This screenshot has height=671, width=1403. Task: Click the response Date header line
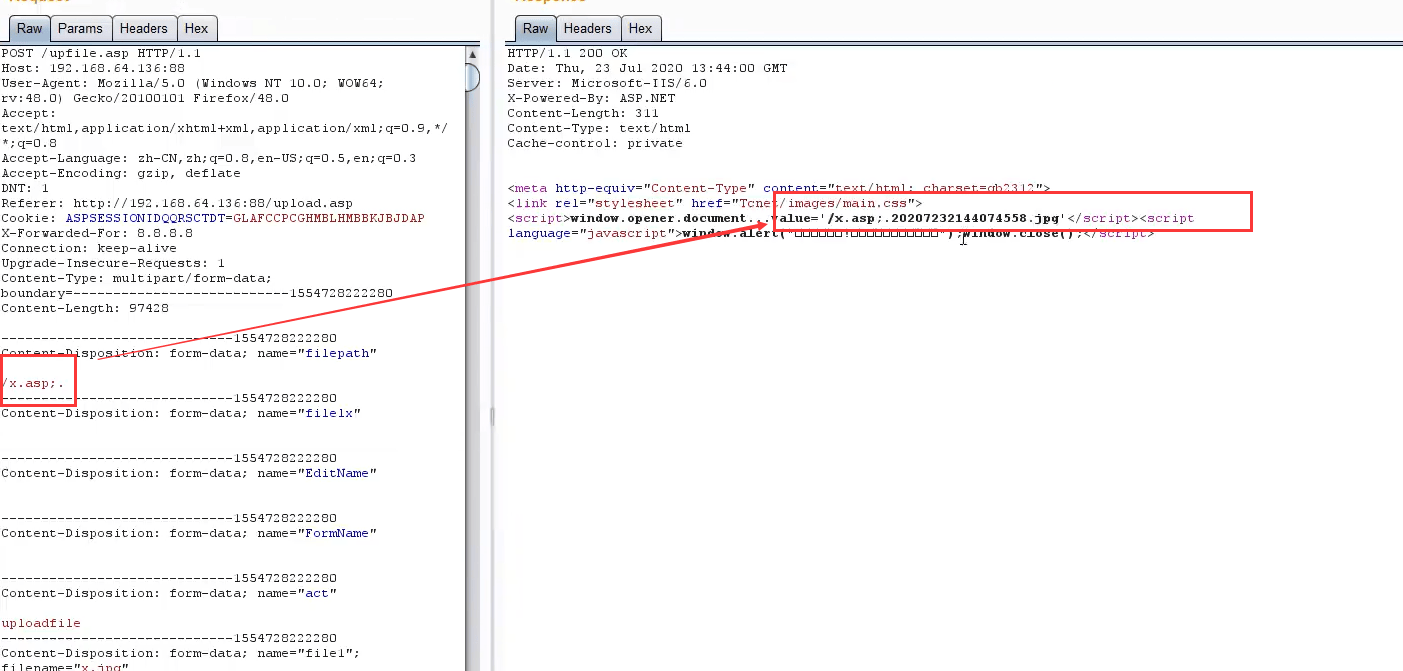648,68
